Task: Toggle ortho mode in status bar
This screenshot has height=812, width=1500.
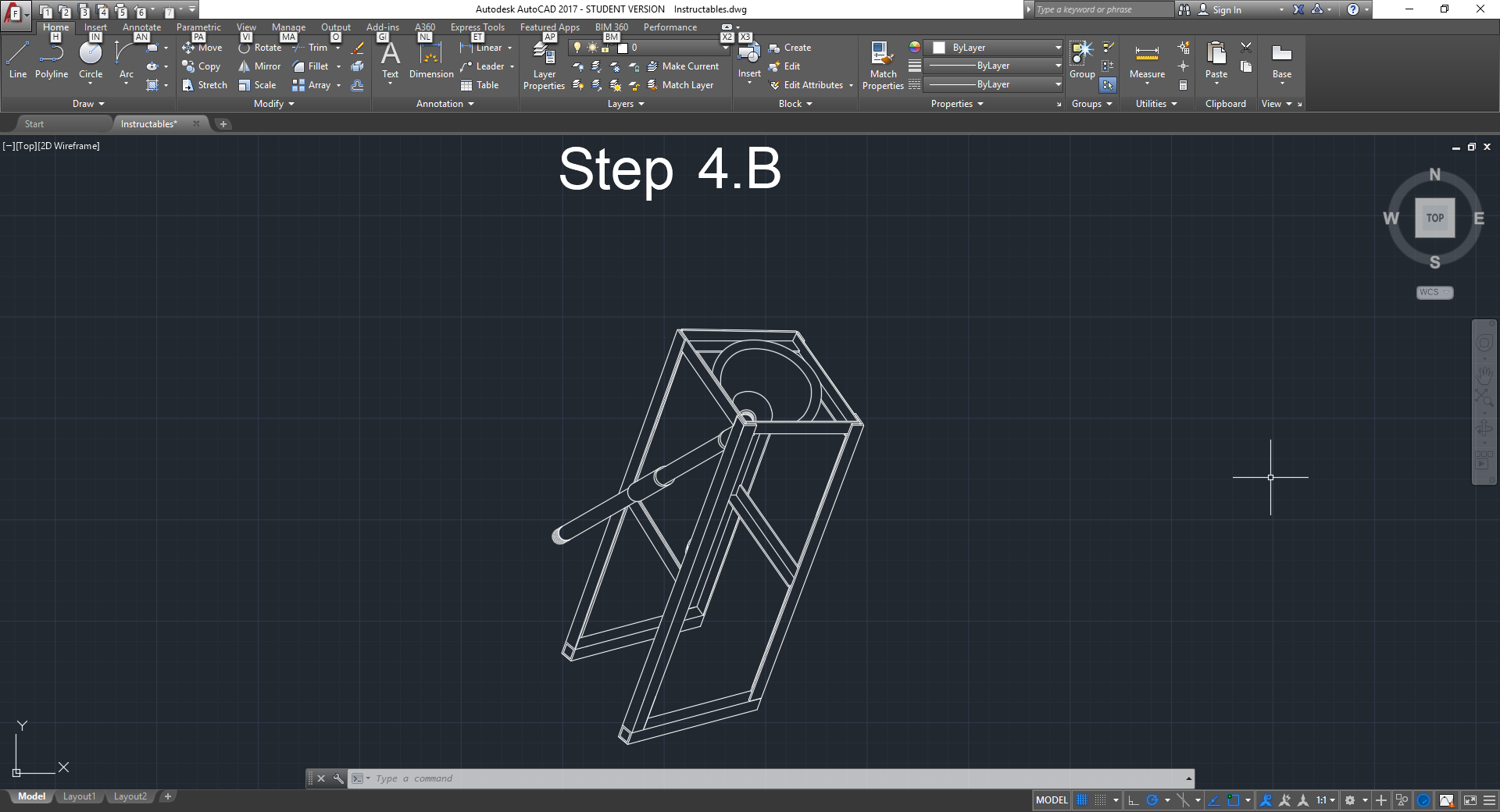Action: coord(1134,800)
